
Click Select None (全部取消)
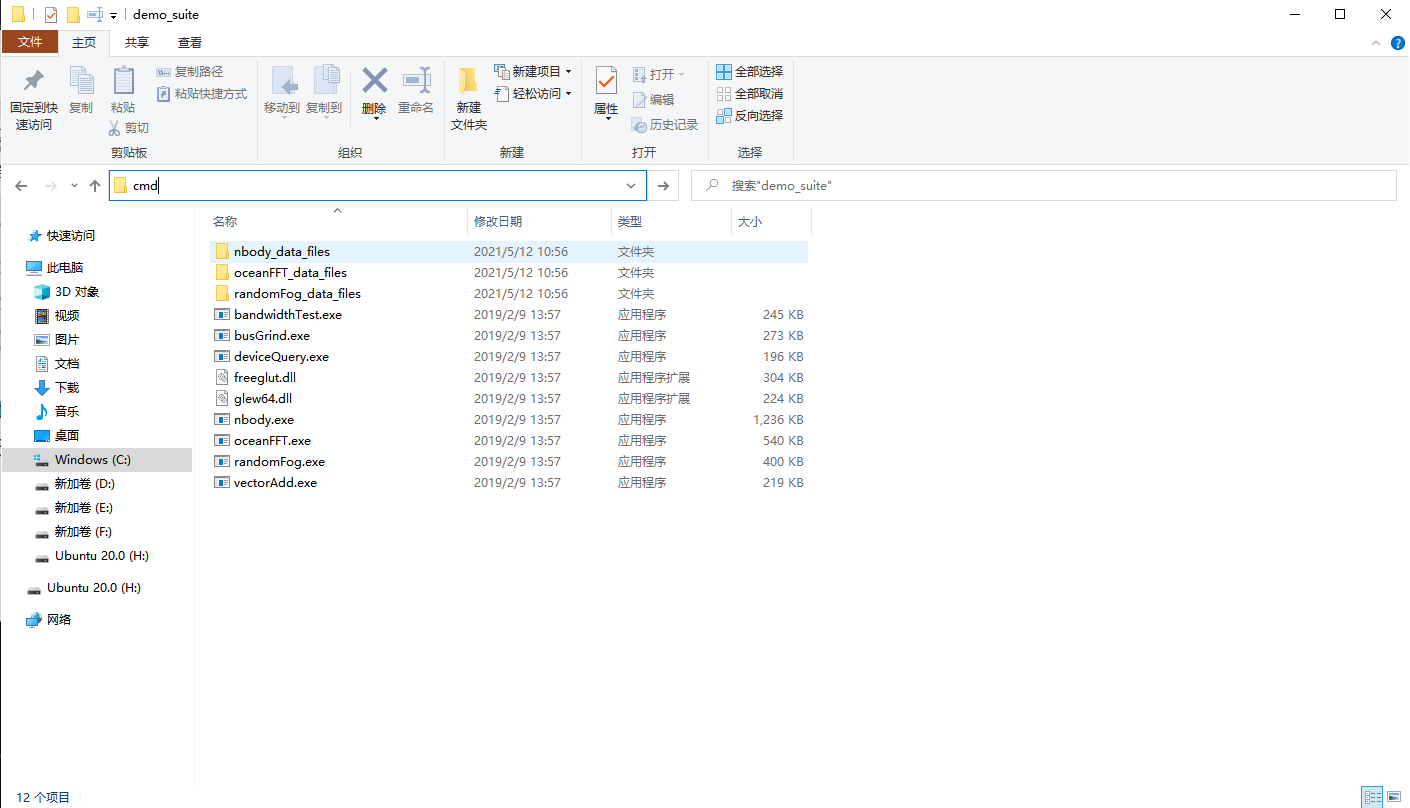750,94
